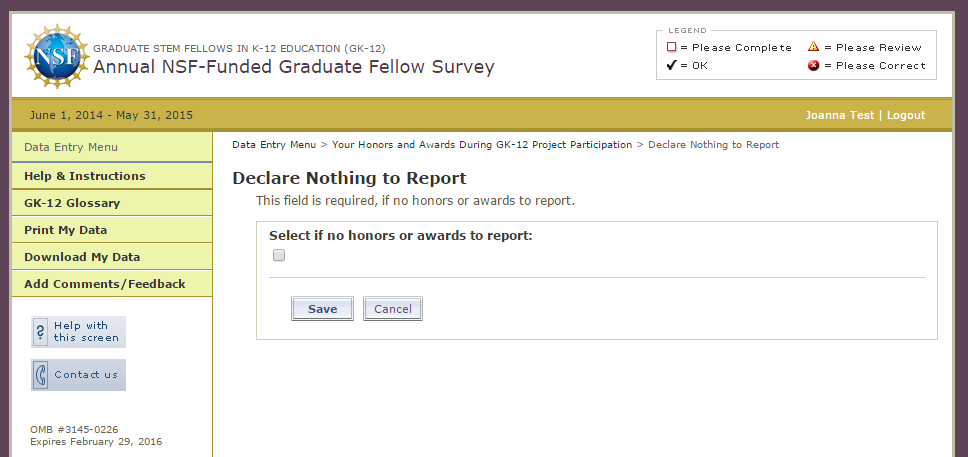Open the GK-12 Glossary
968x457 pixels.
click(x=112, y=203)
